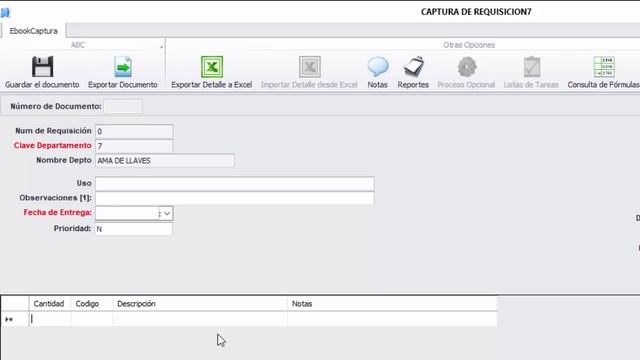Screen dimensions: 640x360
Task: Click the Num de Requisición field
Action: click(x=134, y=131)
